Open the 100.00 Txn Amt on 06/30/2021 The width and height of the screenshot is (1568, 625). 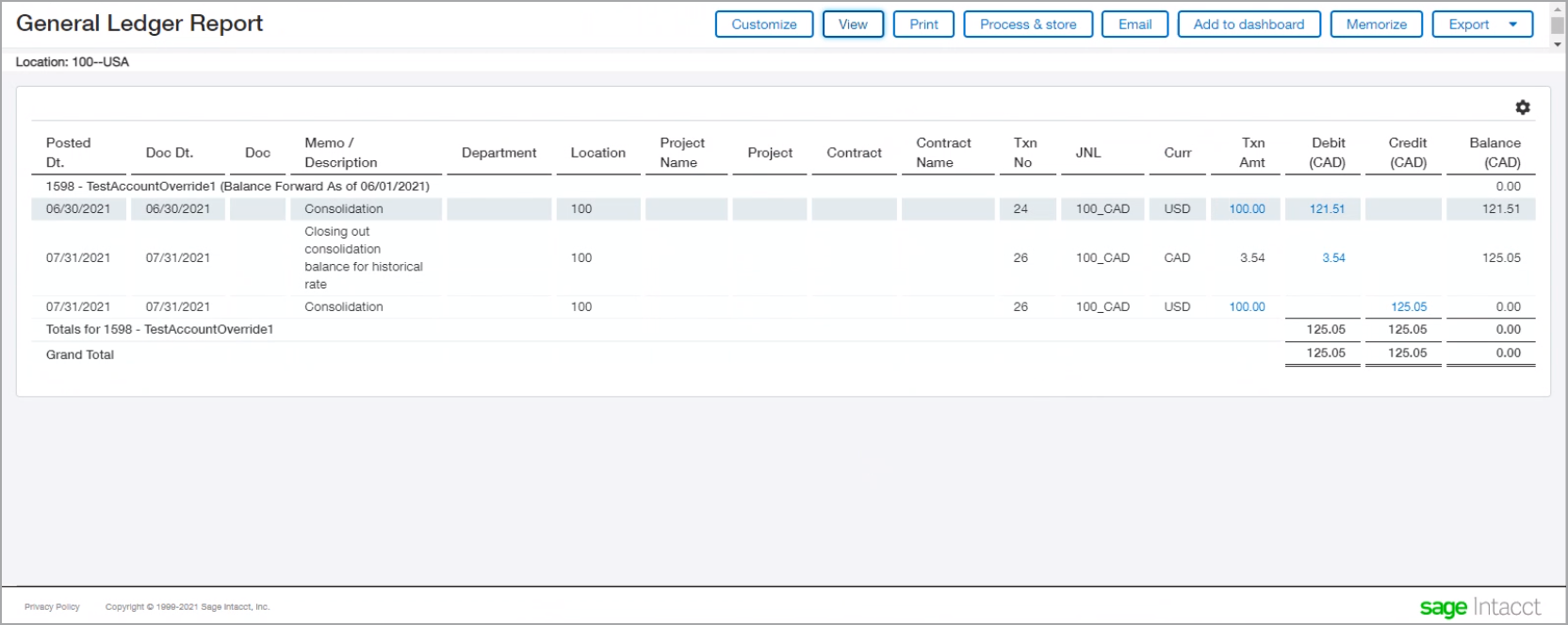click(1247, 209)
